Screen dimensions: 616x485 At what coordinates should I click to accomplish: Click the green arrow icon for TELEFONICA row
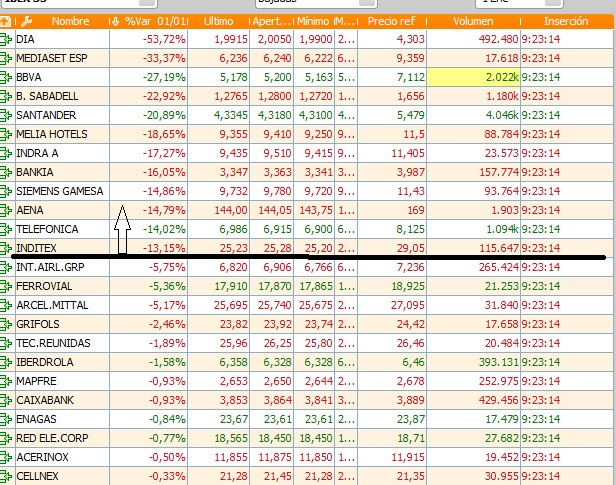click(x=6, y=229)
